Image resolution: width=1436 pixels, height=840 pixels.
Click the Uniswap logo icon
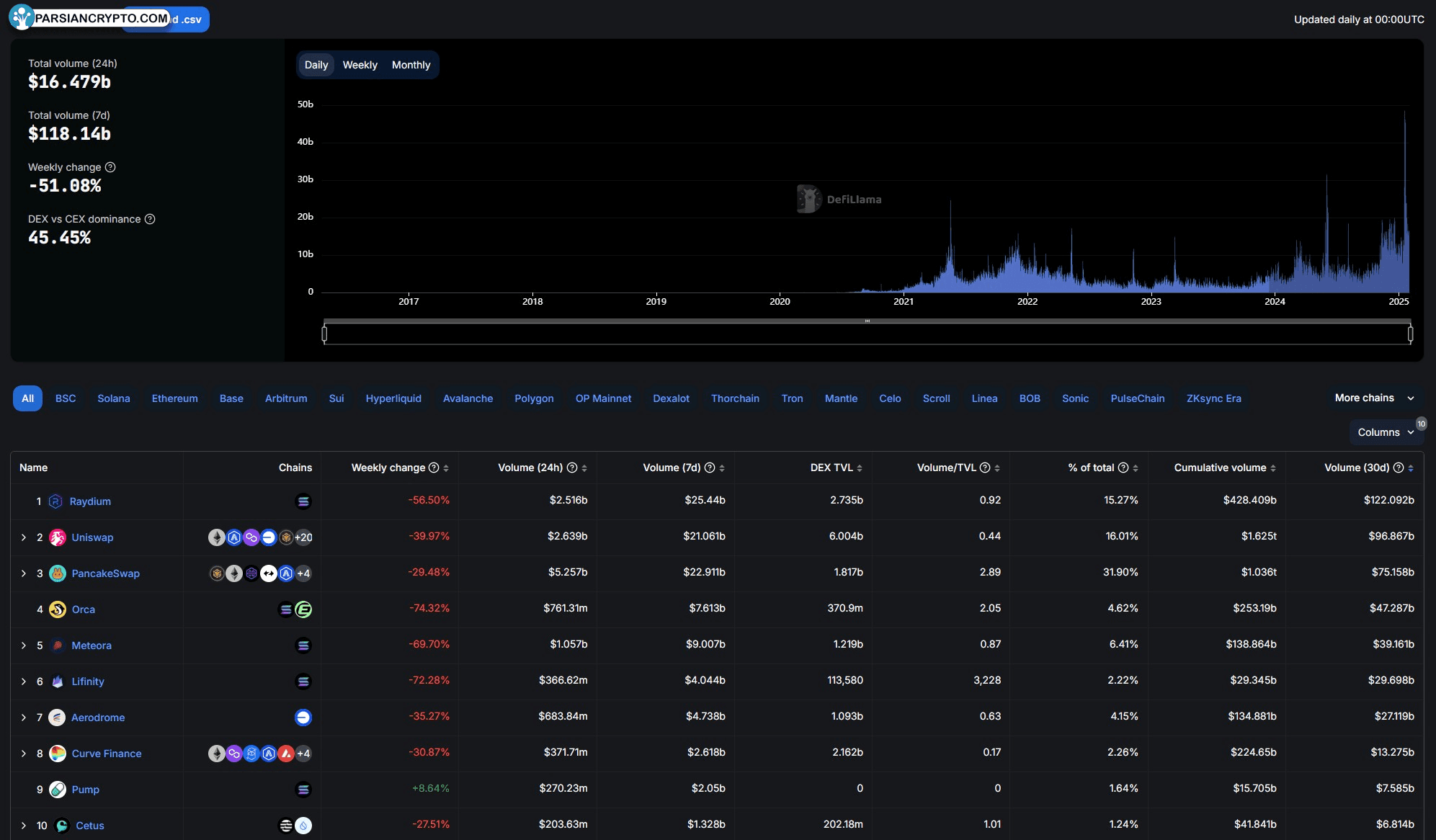(58, 537)
